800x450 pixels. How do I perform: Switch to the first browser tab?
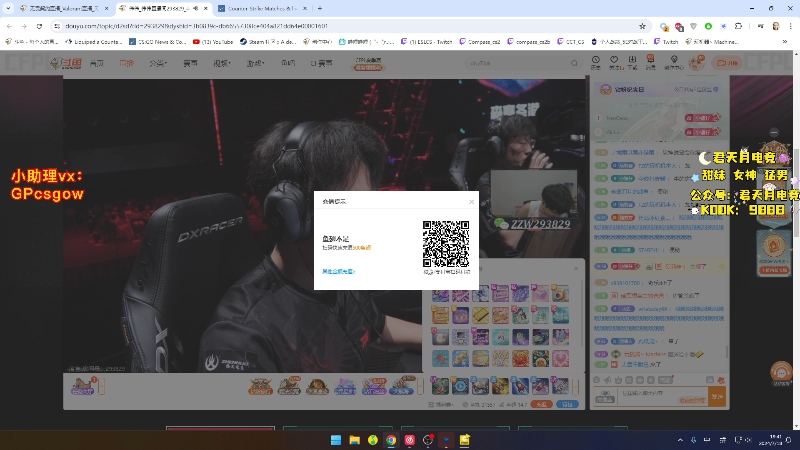click(x=64, y=9)
